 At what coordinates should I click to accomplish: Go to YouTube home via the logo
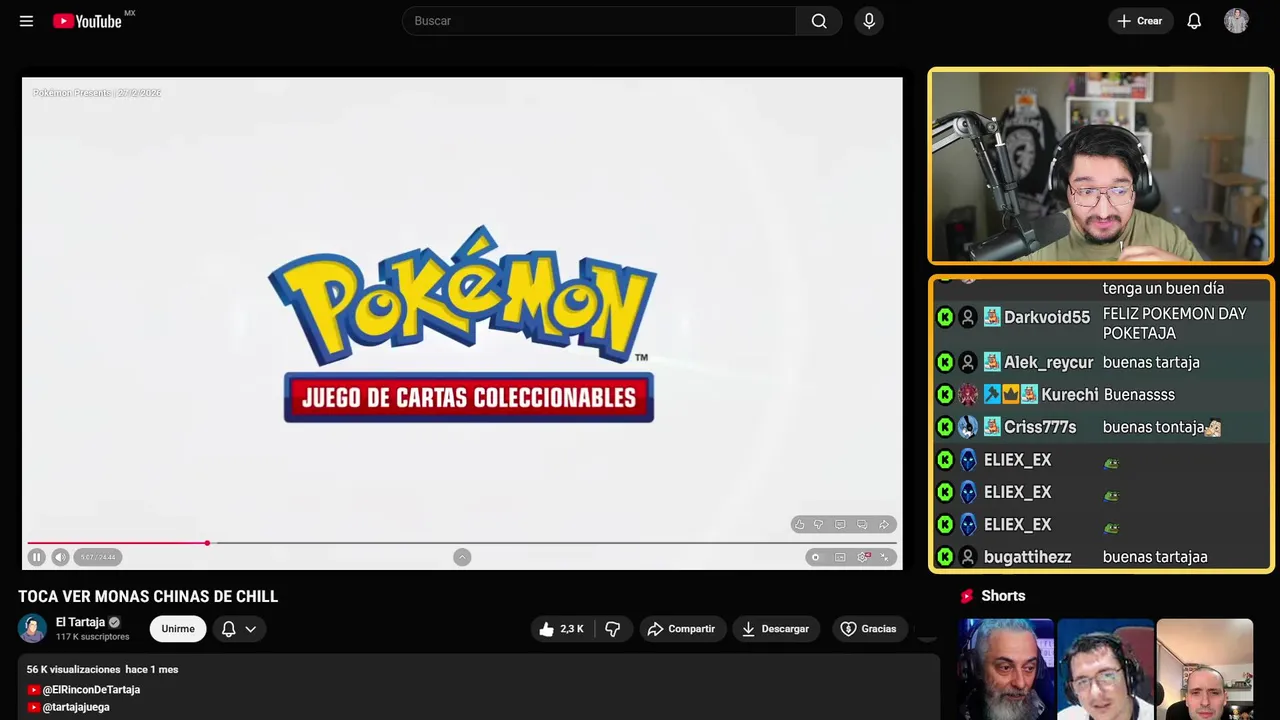point(87,21)
